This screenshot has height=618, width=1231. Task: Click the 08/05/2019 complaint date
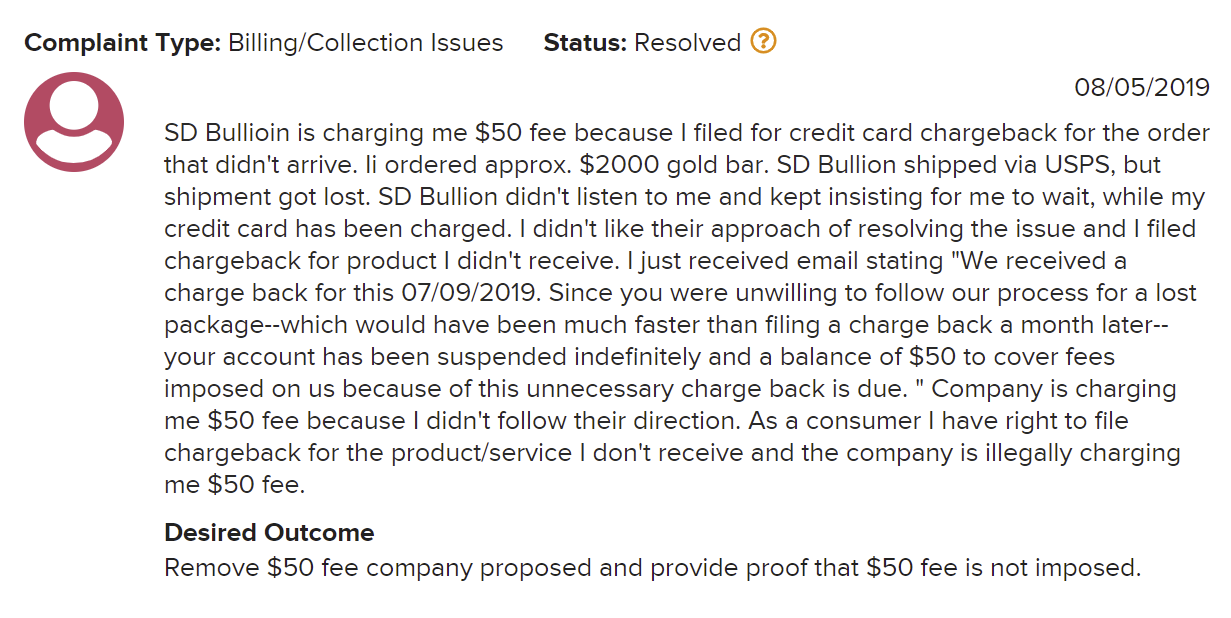pyautogui.click(x=1142, y=88)
